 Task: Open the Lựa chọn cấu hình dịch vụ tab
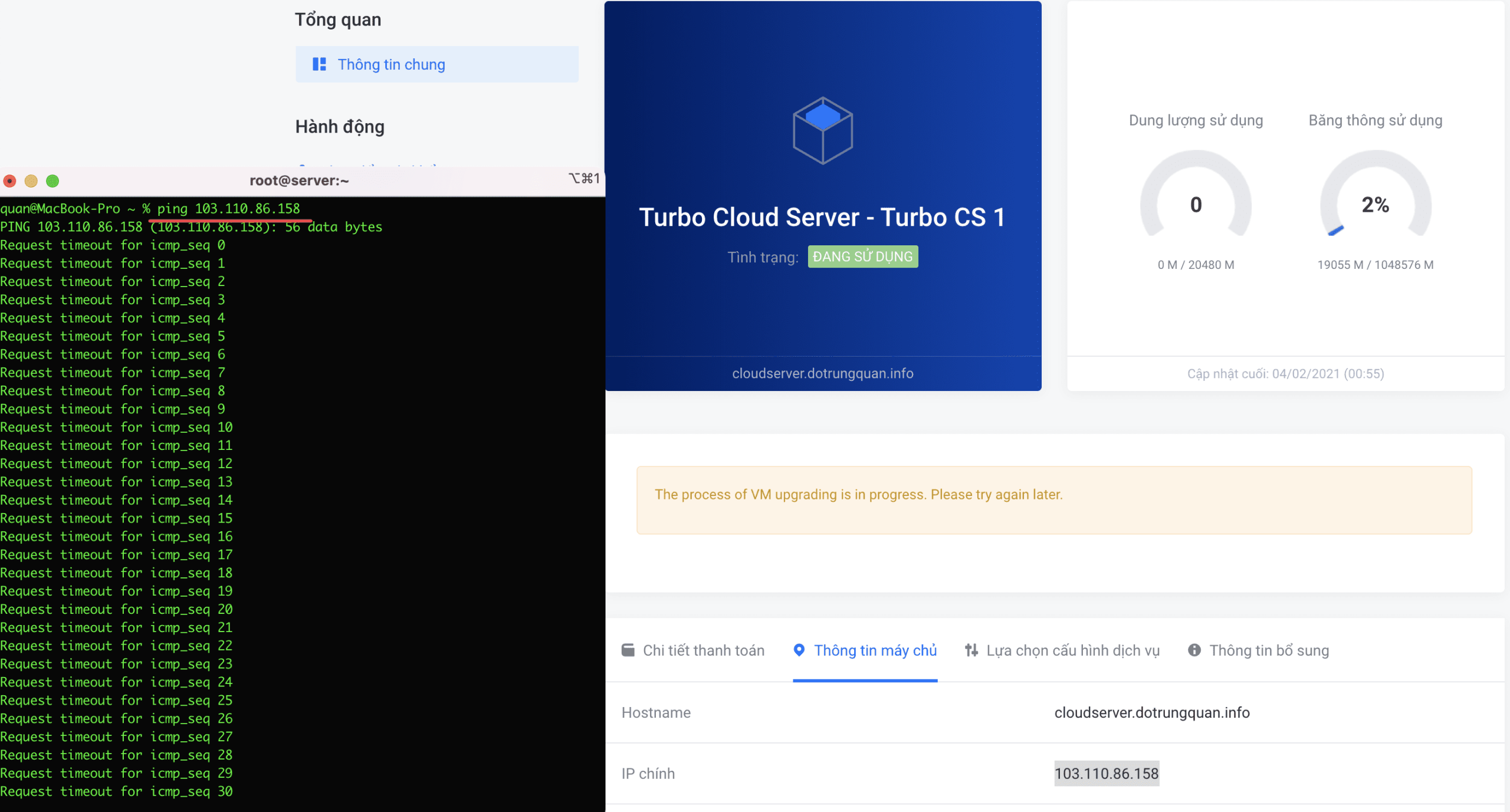[1072, 650]
